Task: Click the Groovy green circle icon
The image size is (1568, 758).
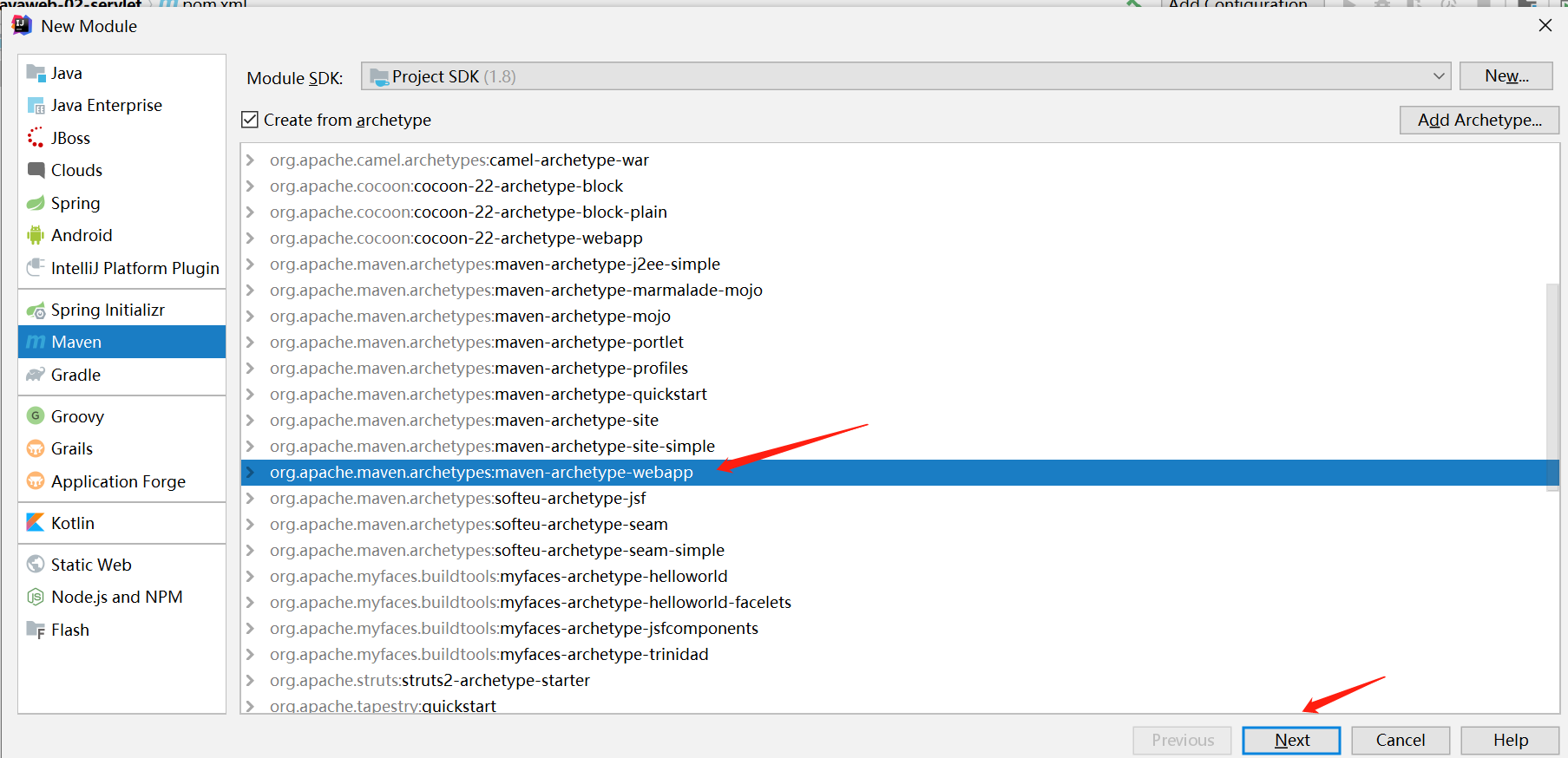Action: [x=36, y=416]
